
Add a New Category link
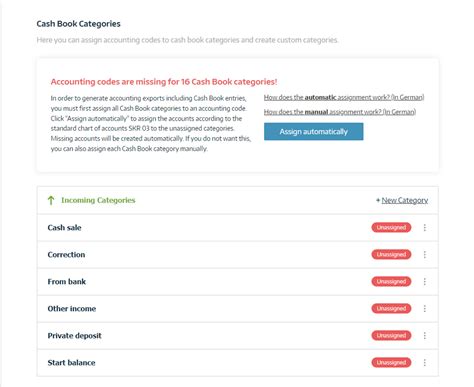click(402, 200)
